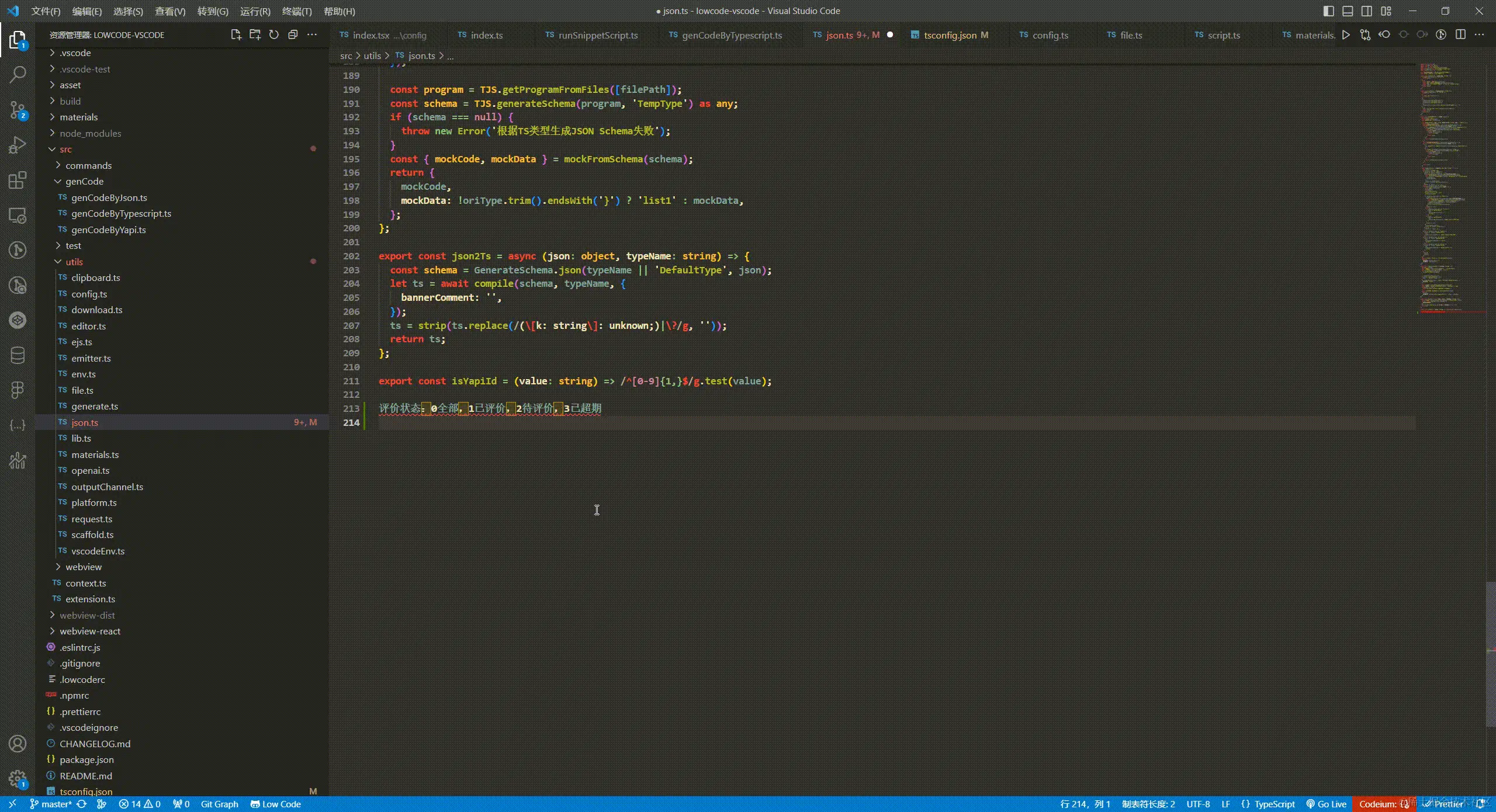
Task: Open the Extensions view icon
Action: 18,180
